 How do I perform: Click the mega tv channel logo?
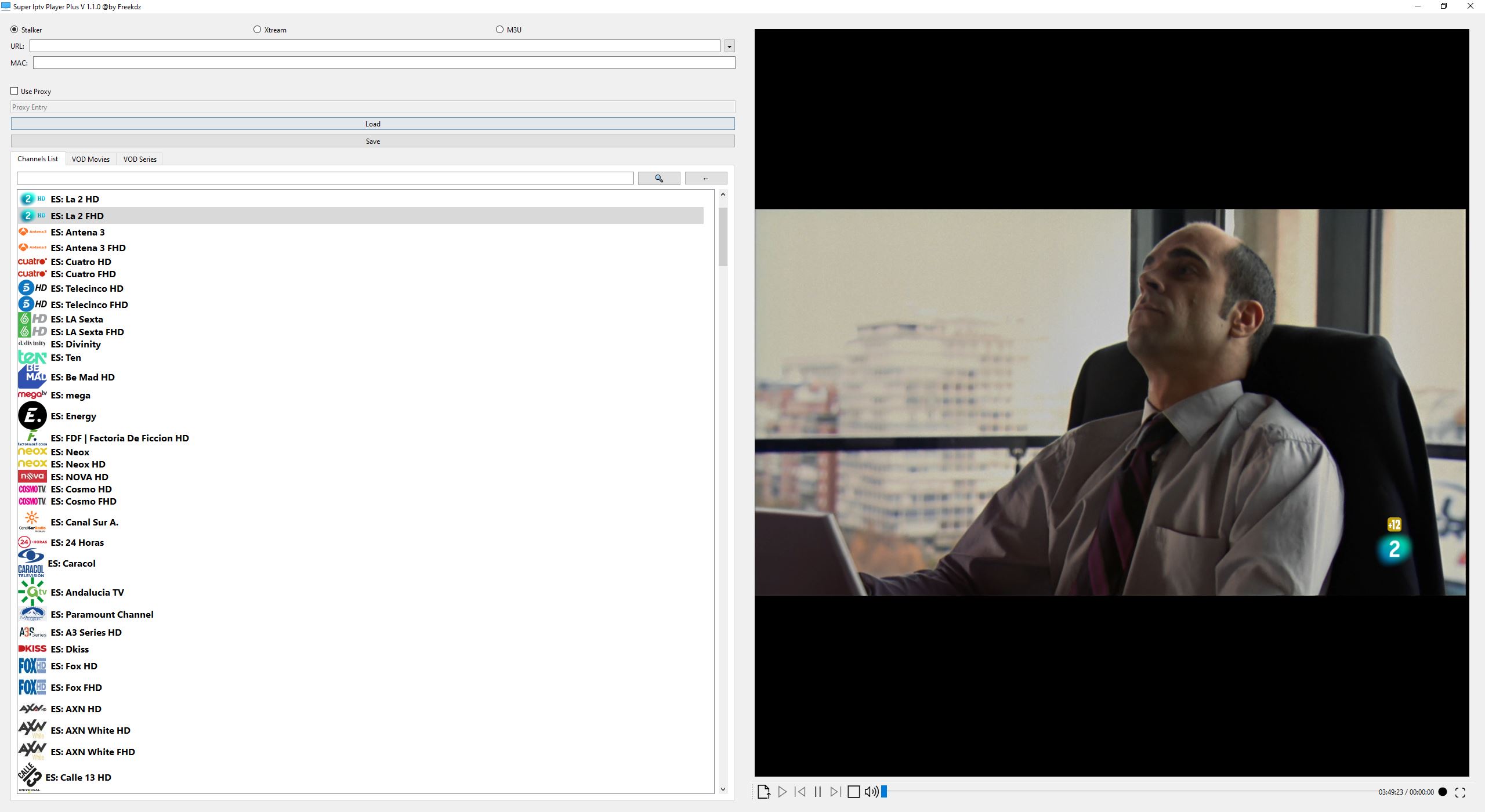tap(32, 395)
